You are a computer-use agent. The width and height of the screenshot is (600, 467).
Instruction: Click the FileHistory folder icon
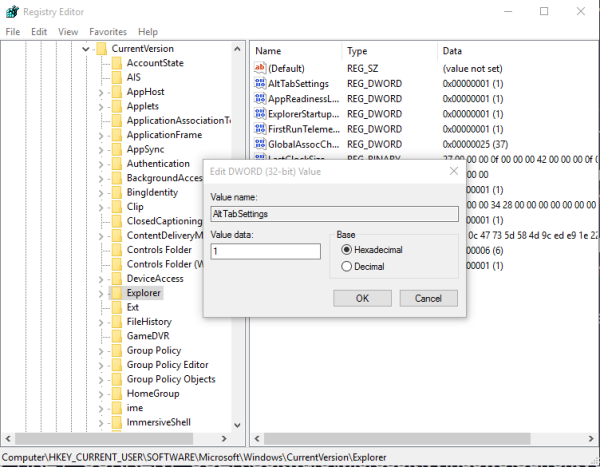coord(117,322)
